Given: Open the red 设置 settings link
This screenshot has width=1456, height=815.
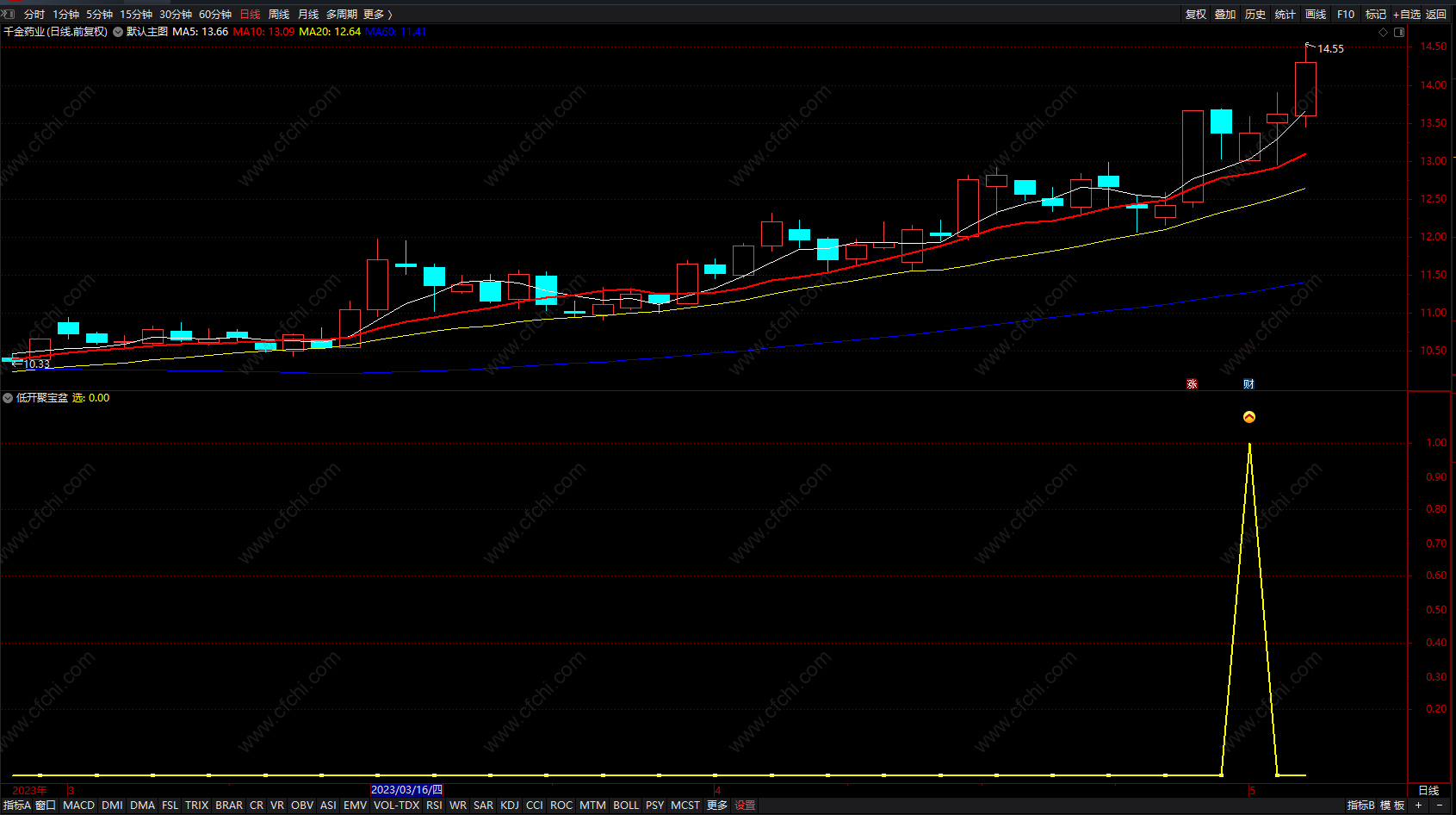Looking at the screenshot, I should click(x=745, y=806).
